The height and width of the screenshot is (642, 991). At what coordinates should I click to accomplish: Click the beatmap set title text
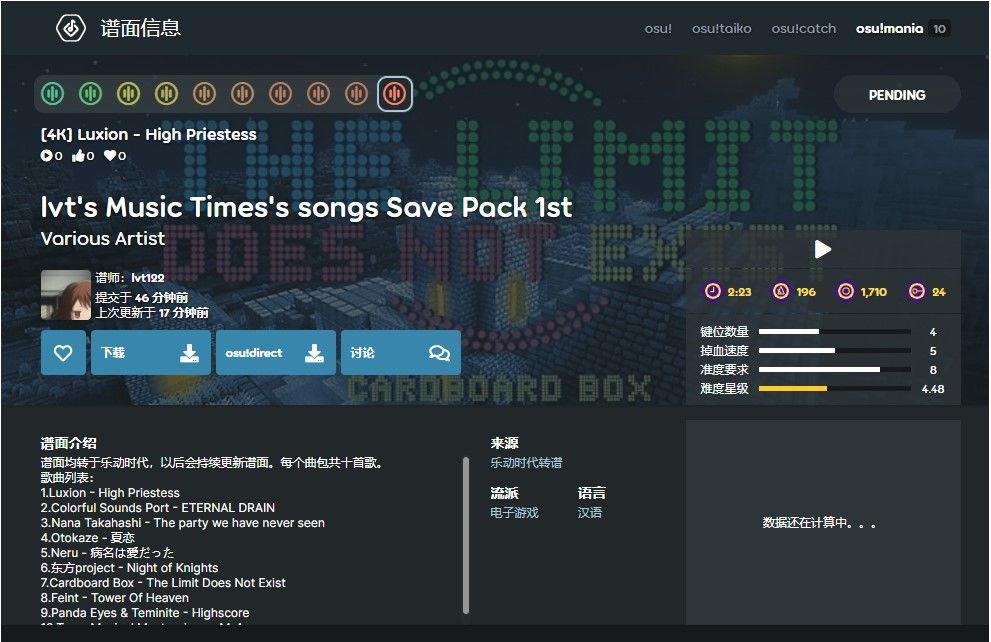pyautogui.click(x=307, y=207)
